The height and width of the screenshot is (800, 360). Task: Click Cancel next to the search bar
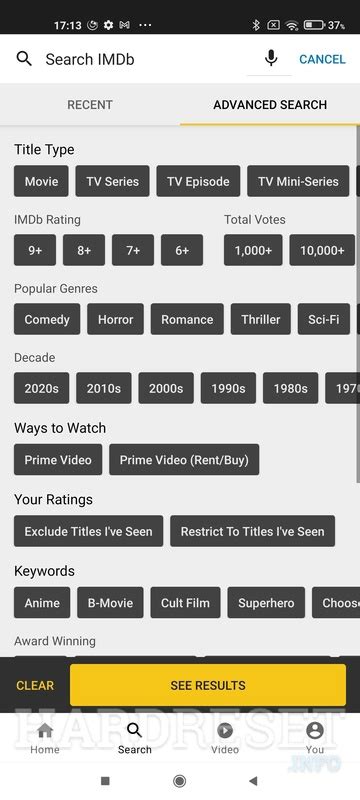(322, 59)
